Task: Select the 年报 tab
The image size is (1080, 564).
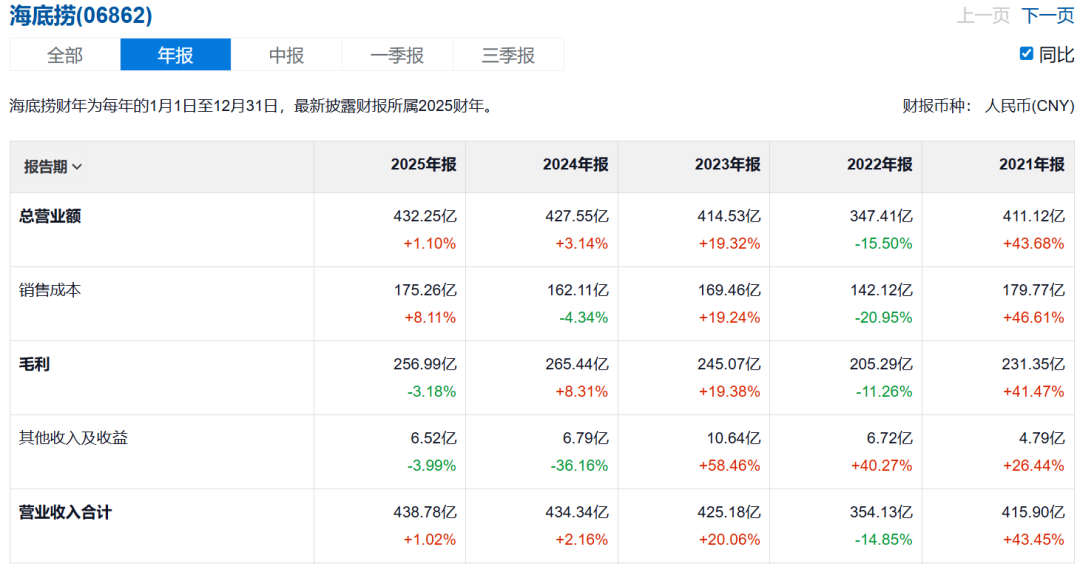Action: (175, 55)
